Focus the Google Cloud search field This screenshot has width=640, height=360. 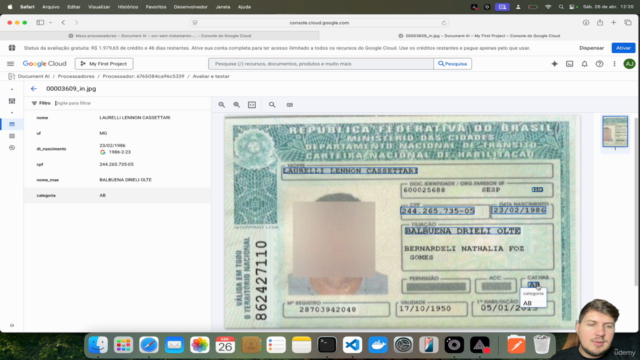click(321, 64)
